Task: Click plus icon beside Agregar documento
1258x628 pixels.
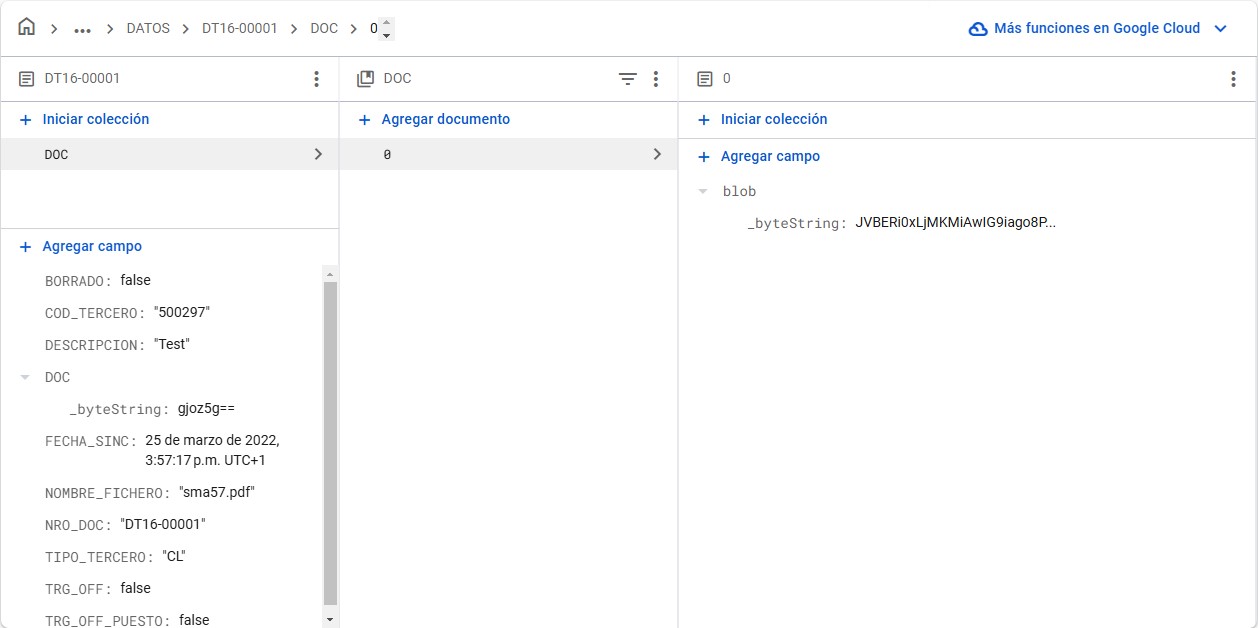Action: (365, 120)
